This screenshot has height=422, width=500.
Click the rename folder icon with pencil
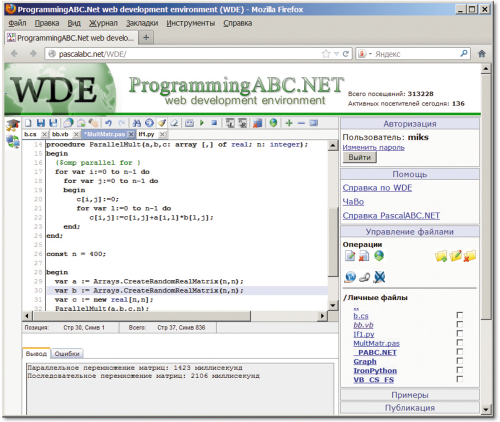tap(455, 256)
